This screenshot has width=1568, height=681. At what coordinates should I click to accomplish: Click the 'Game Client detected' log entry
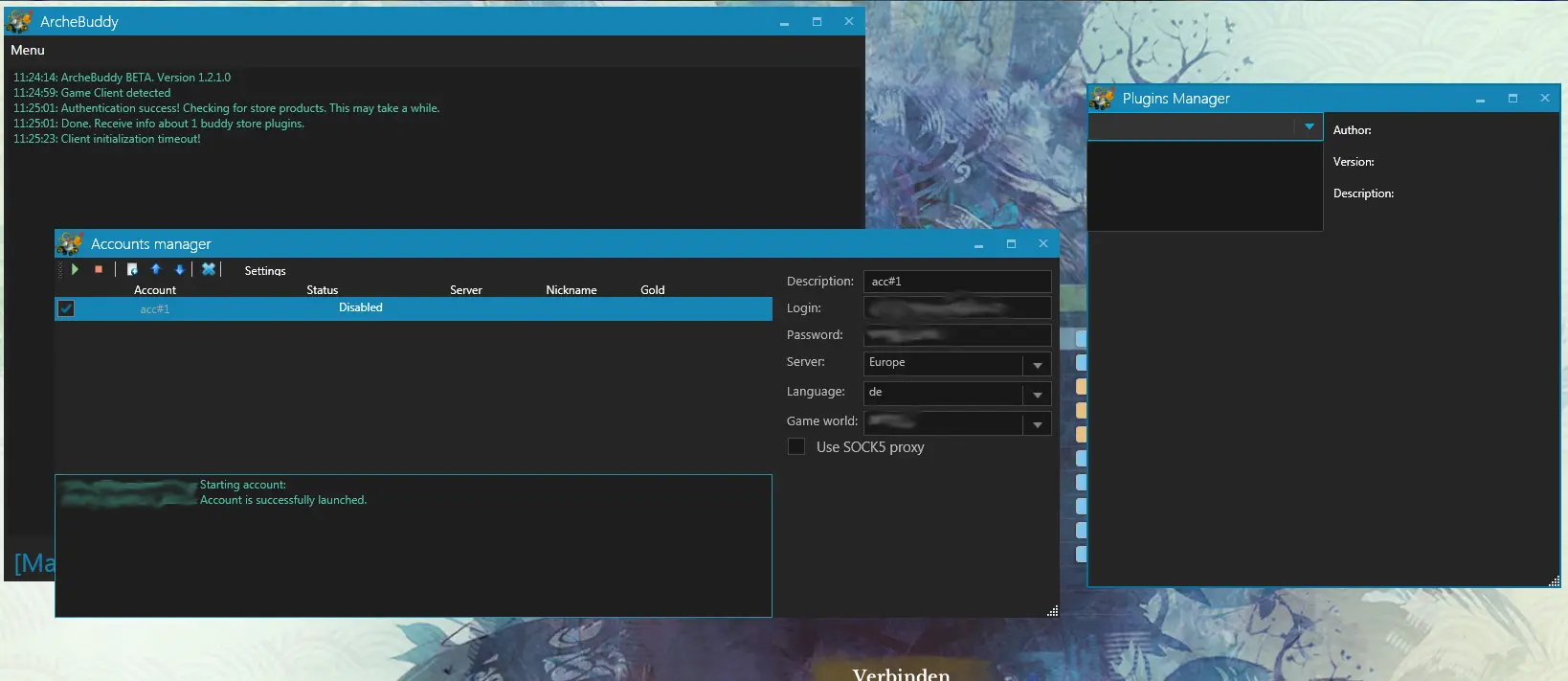tap(92, 93)
